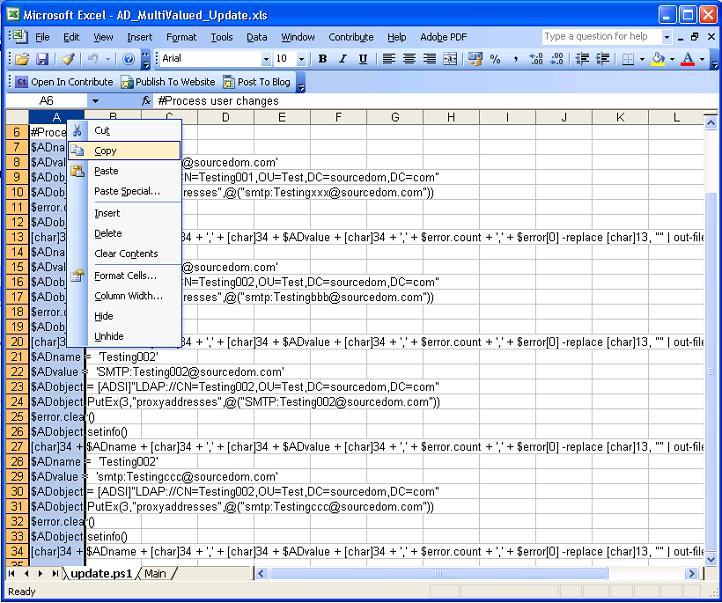
Task: Click the Save icon in toolbar
Action: coord(42,60)
